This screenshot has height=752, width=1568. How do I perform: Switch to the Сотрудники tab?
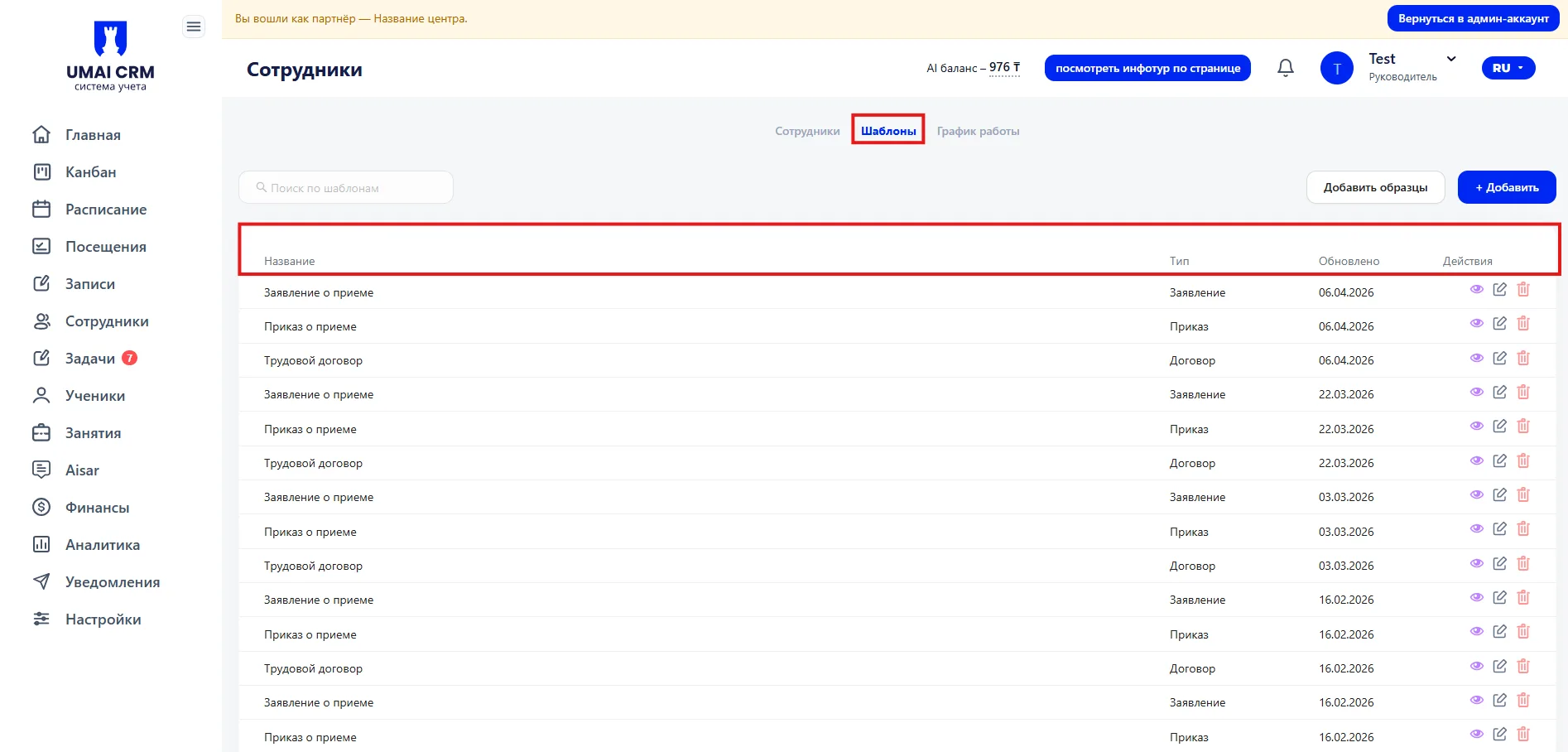tap(807, 131)
